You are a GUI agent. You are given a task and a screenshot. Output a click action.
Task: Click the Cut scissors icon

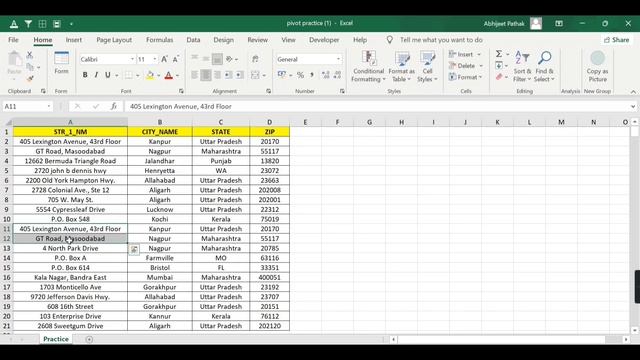pyautogui.click(x=30, y=54)
